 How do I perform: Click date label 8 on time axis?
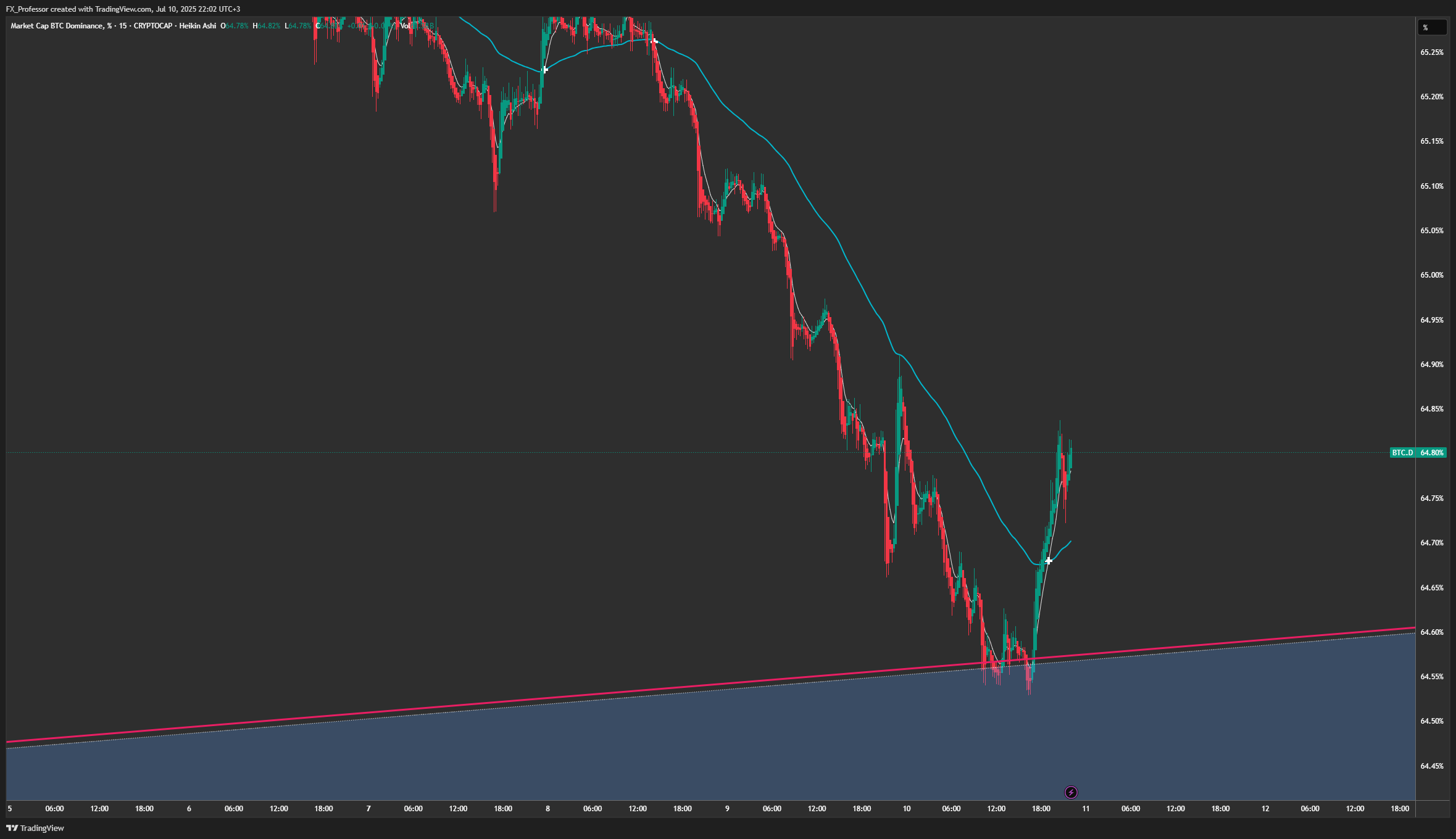[x=547, y=809]
